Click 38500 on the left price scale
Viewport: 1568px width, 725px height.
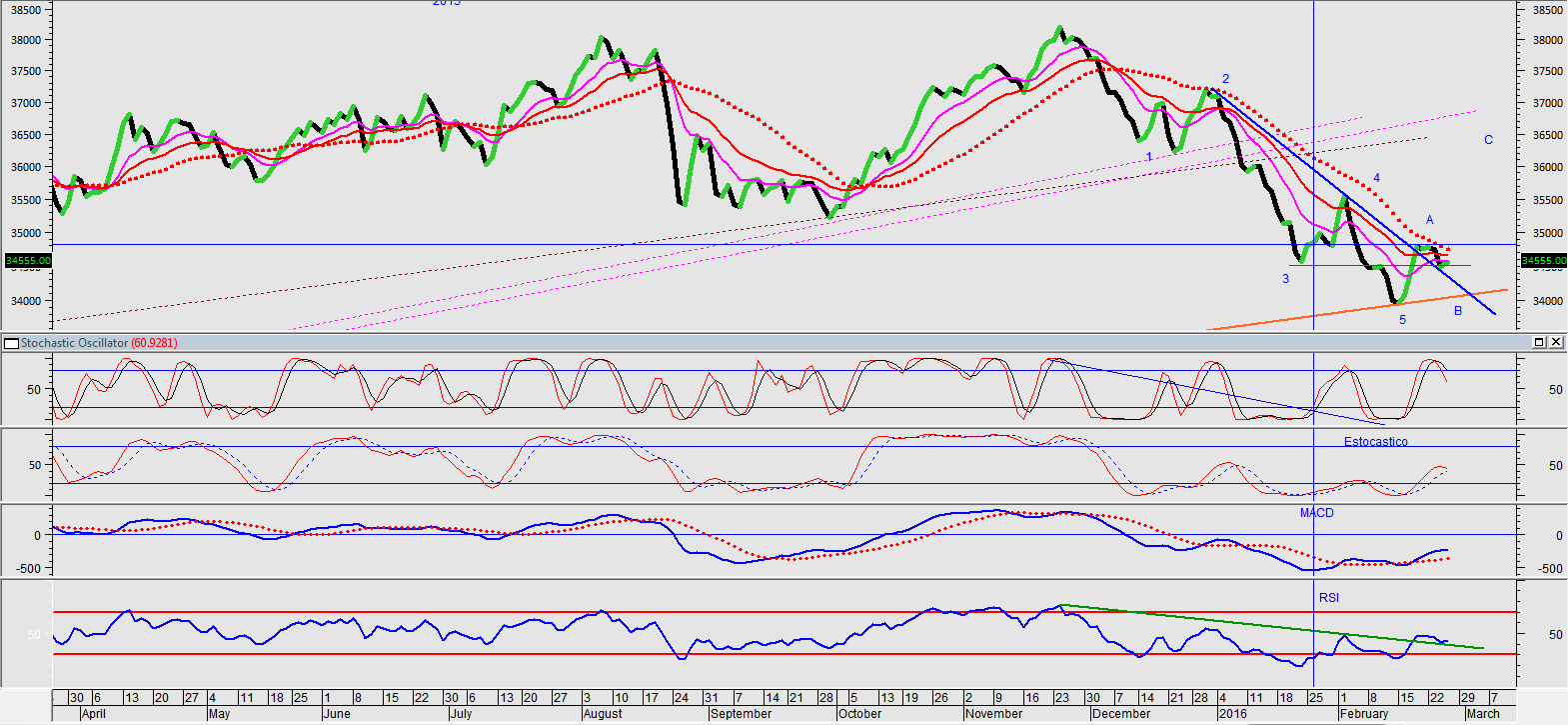coord(26,10)
